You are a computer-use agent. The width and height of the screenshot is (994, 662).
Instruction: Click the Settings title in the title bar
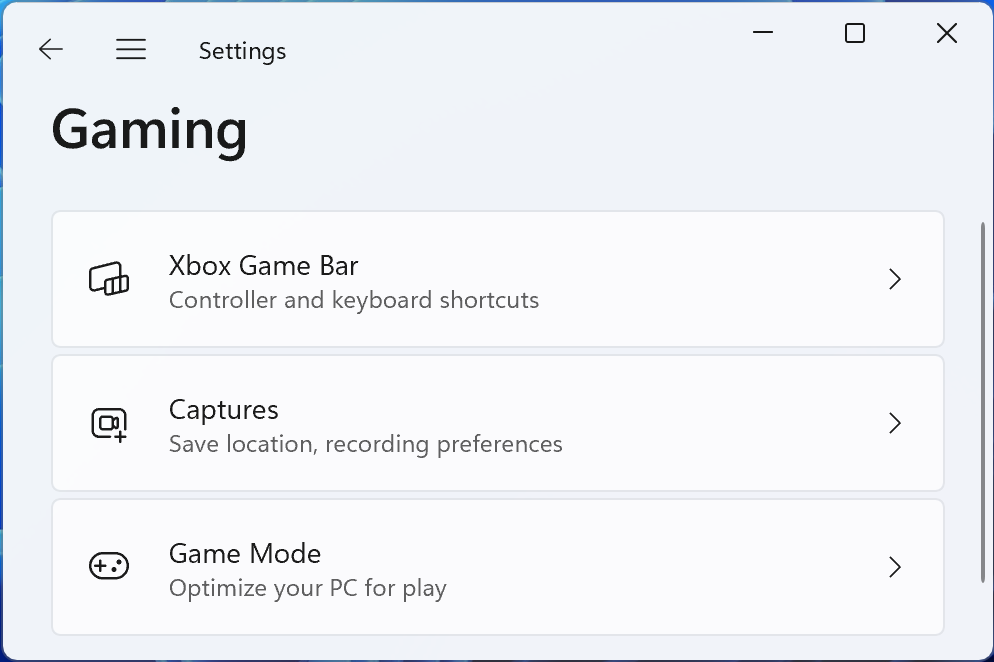[x=242, y=51]
